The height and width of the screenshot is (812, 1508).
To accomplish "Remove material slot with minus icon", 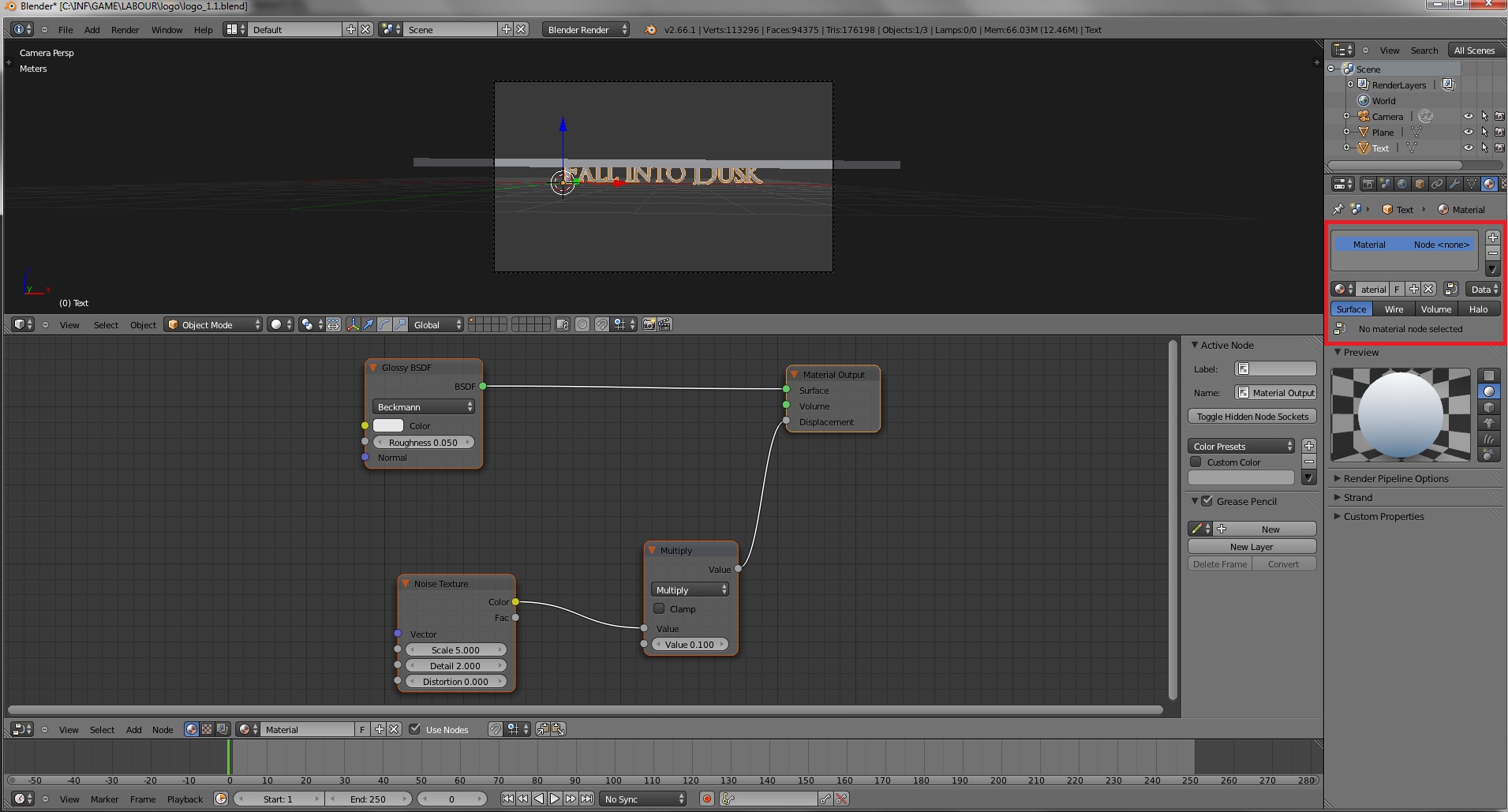I will pyautogui.click(x=1492, y=253).
